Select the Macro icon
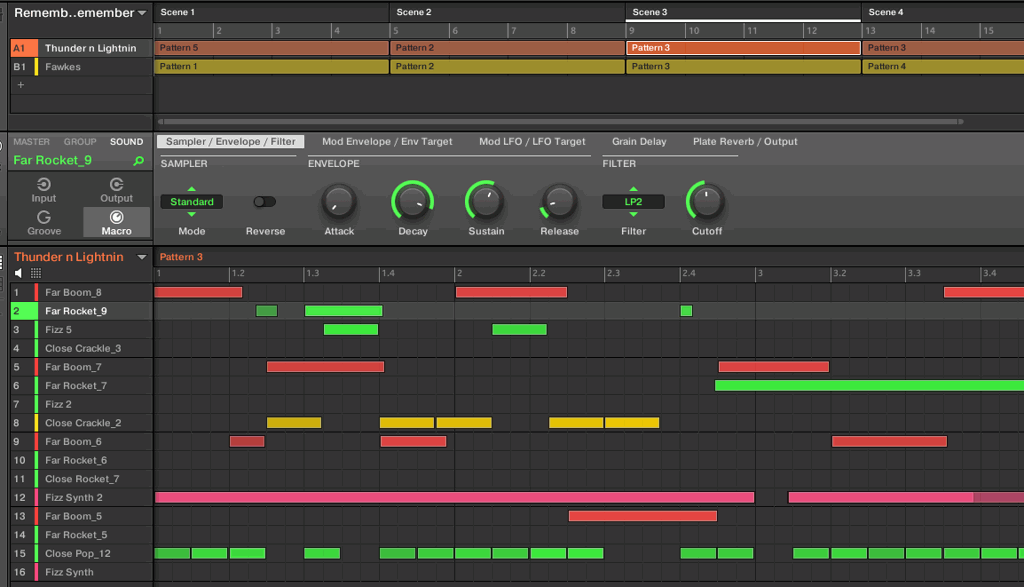This screenshot has width=1024, height=587. 116,217
